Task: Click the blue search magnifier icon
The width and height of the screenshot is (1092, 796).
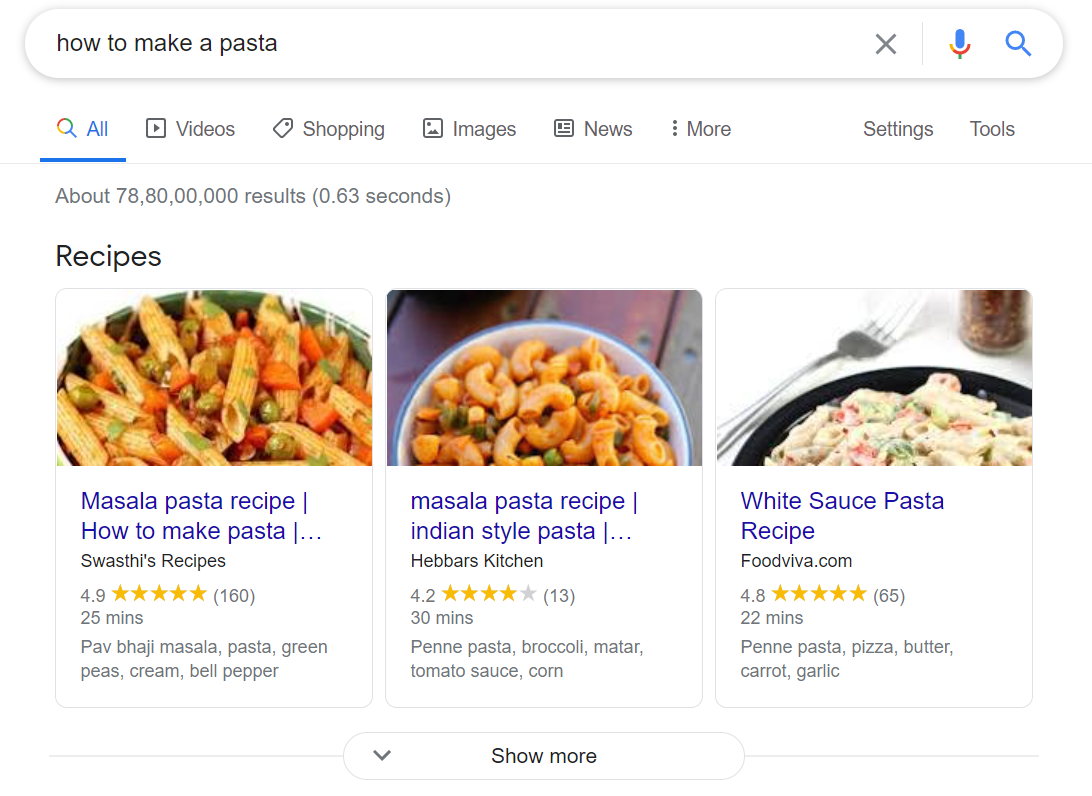Action: point(1018,44)
